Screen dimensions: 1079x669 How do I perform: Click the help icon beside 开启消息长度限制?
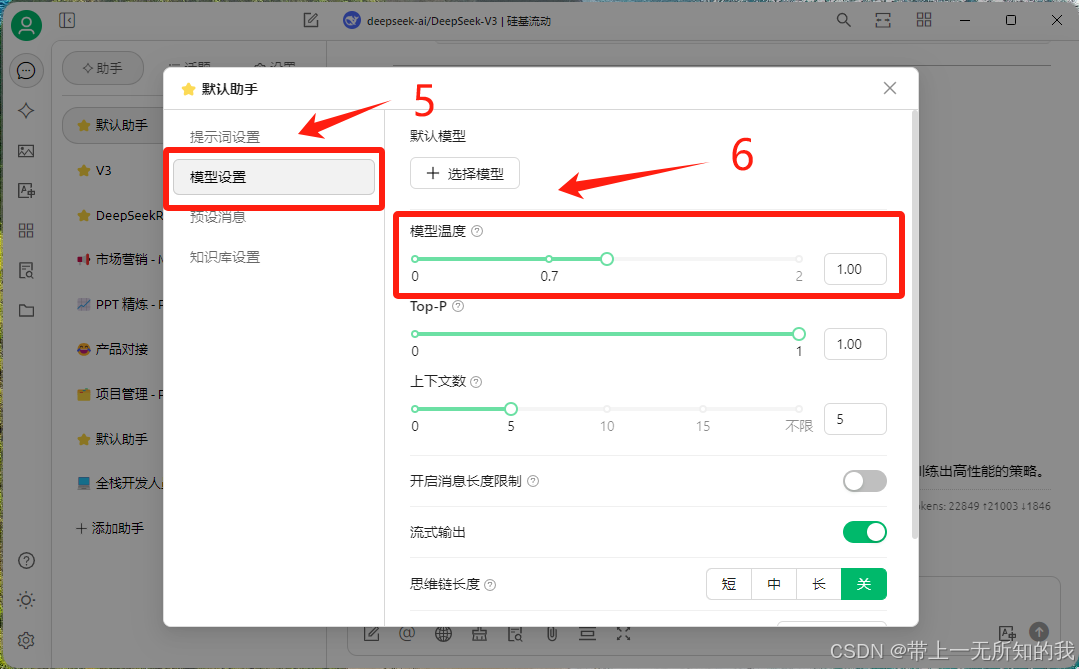[533, 481]
